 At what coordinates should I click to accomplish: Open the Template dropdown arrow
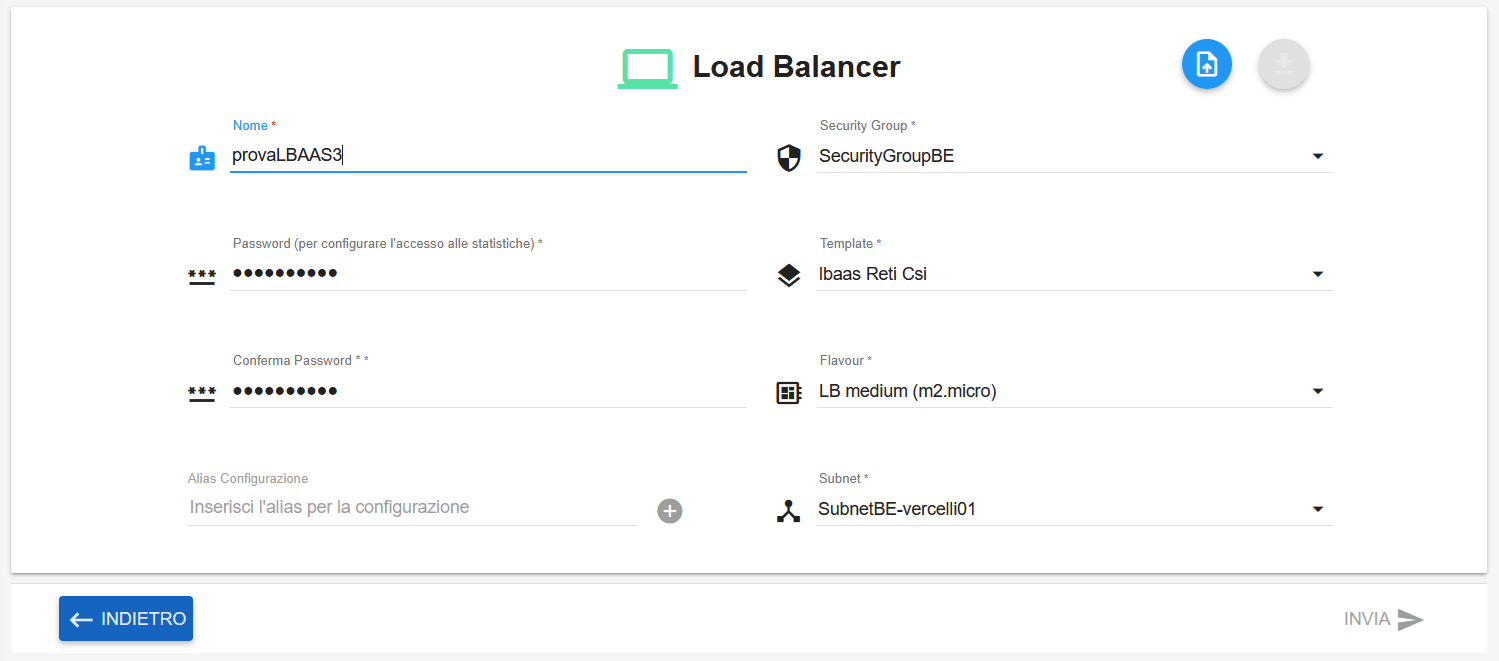coord(1318,274)
